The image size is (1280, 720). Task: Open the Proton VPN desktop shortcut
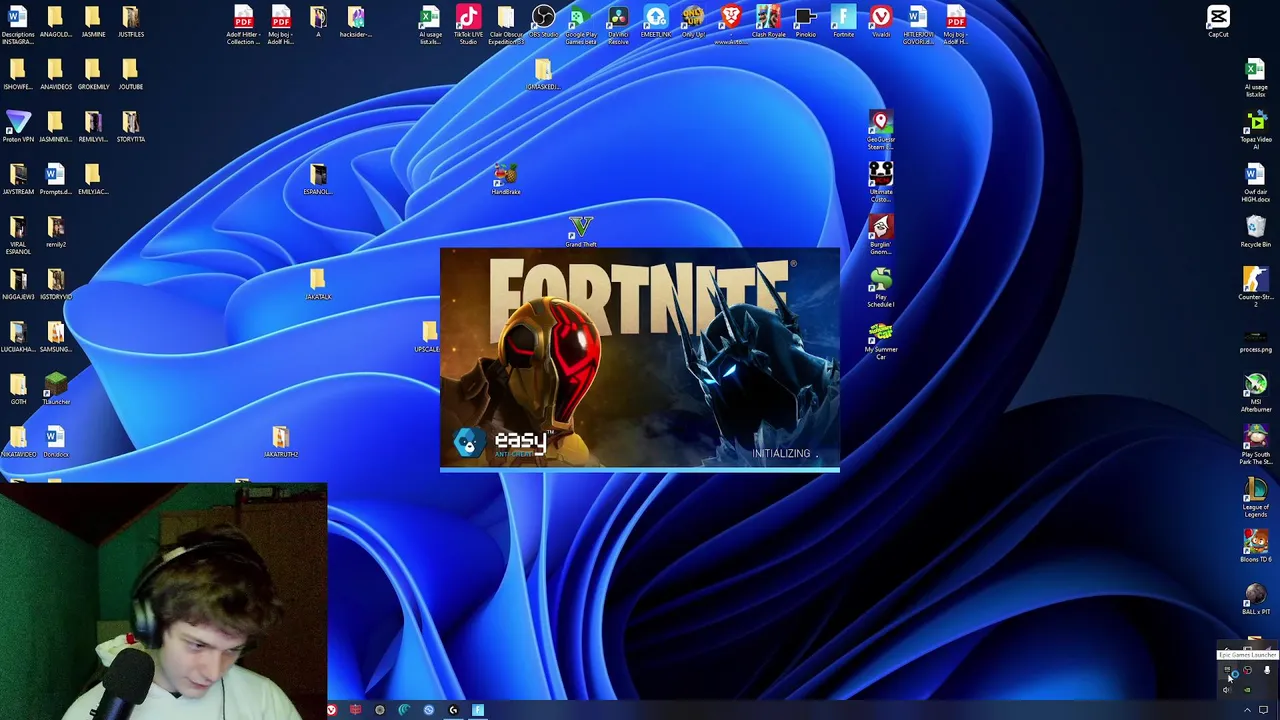[x=18, y=126]
